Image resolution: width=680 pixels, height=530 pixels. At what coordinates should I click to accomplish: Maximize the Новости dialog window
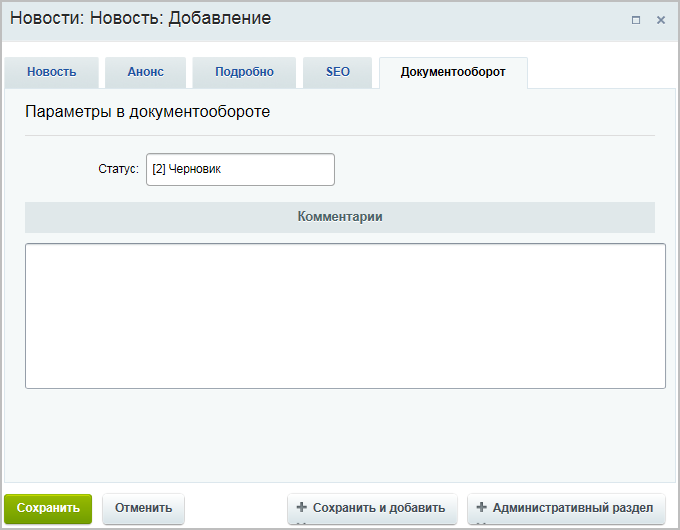click(636, 20)
